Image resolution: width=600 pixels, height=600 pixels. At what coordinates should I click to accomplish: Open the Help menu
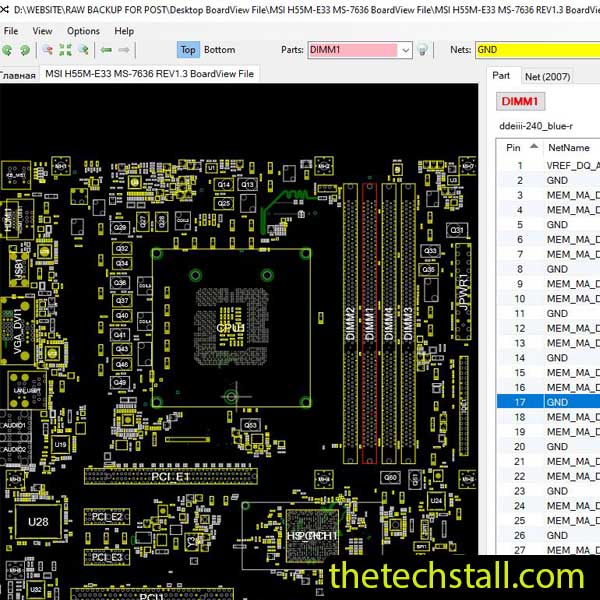124,31
